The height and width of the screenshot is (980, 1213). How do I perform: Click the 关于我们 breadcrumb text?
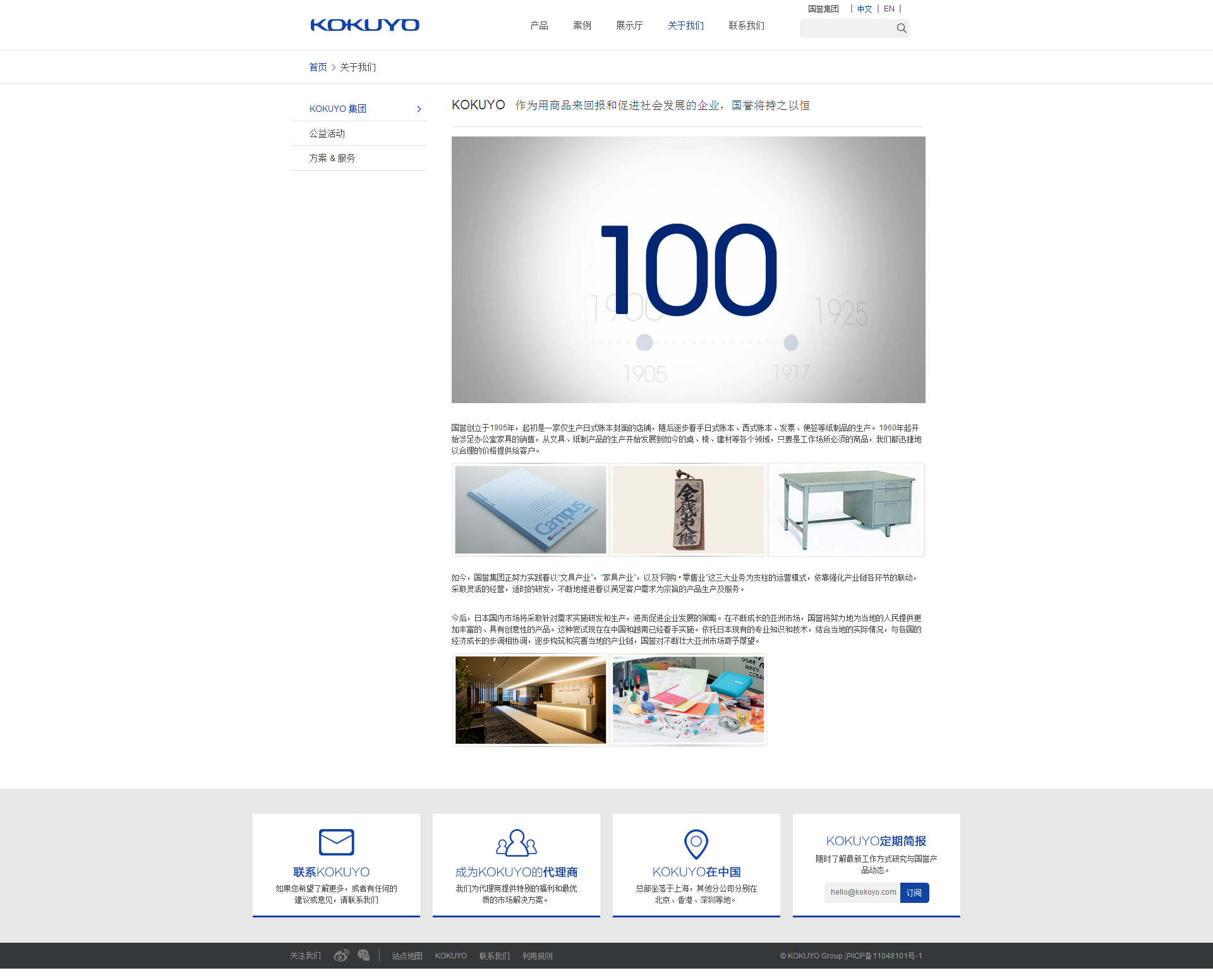[x=358, y=67]
